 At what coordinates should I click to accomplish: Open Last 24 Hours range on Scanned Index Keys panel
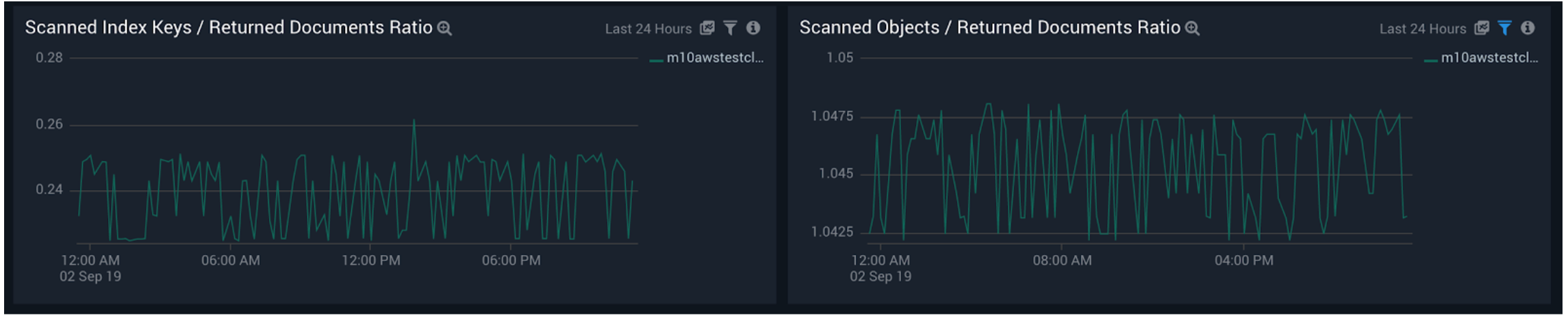click(x=649, y=29)
